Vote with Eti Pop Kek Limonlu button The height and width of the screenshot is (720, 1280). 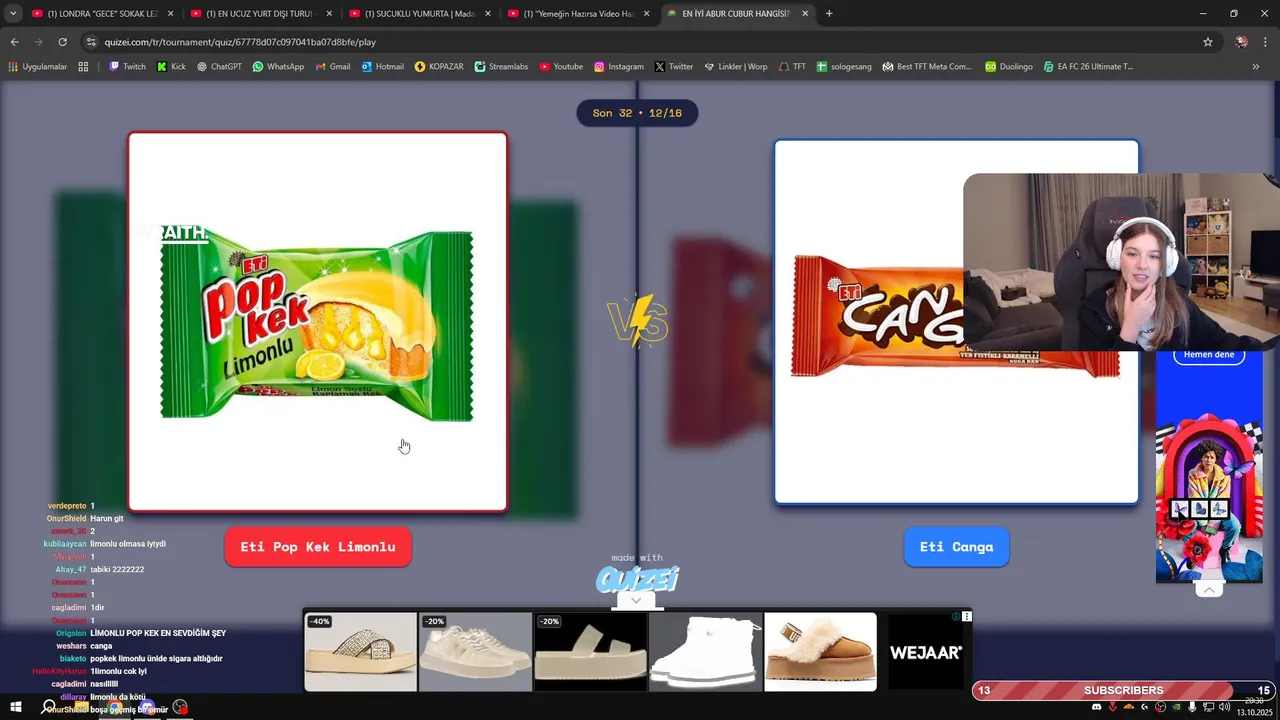318,547
